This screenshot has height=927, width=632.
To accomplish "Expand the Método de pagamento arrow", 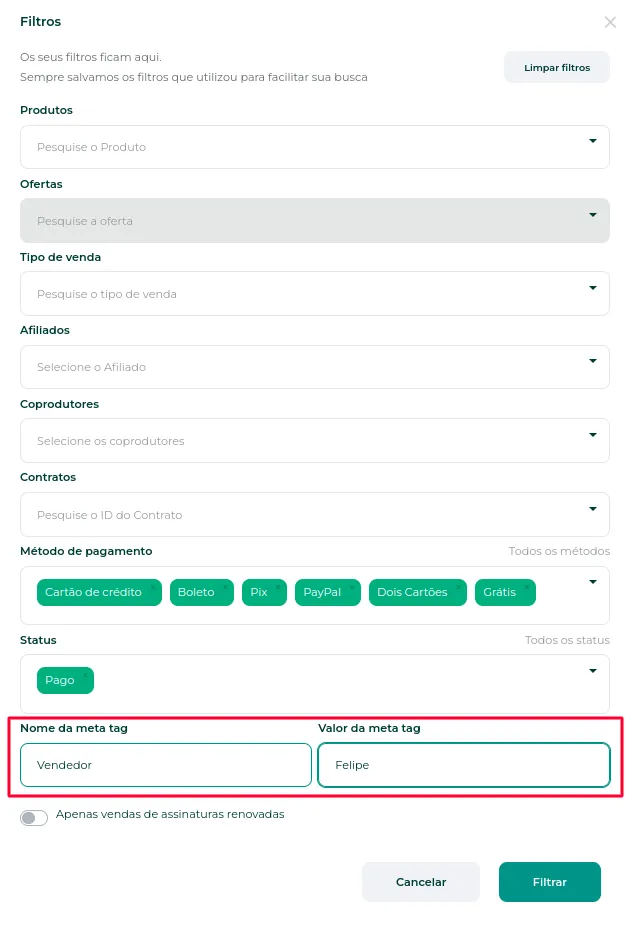I will click(592, 582).
